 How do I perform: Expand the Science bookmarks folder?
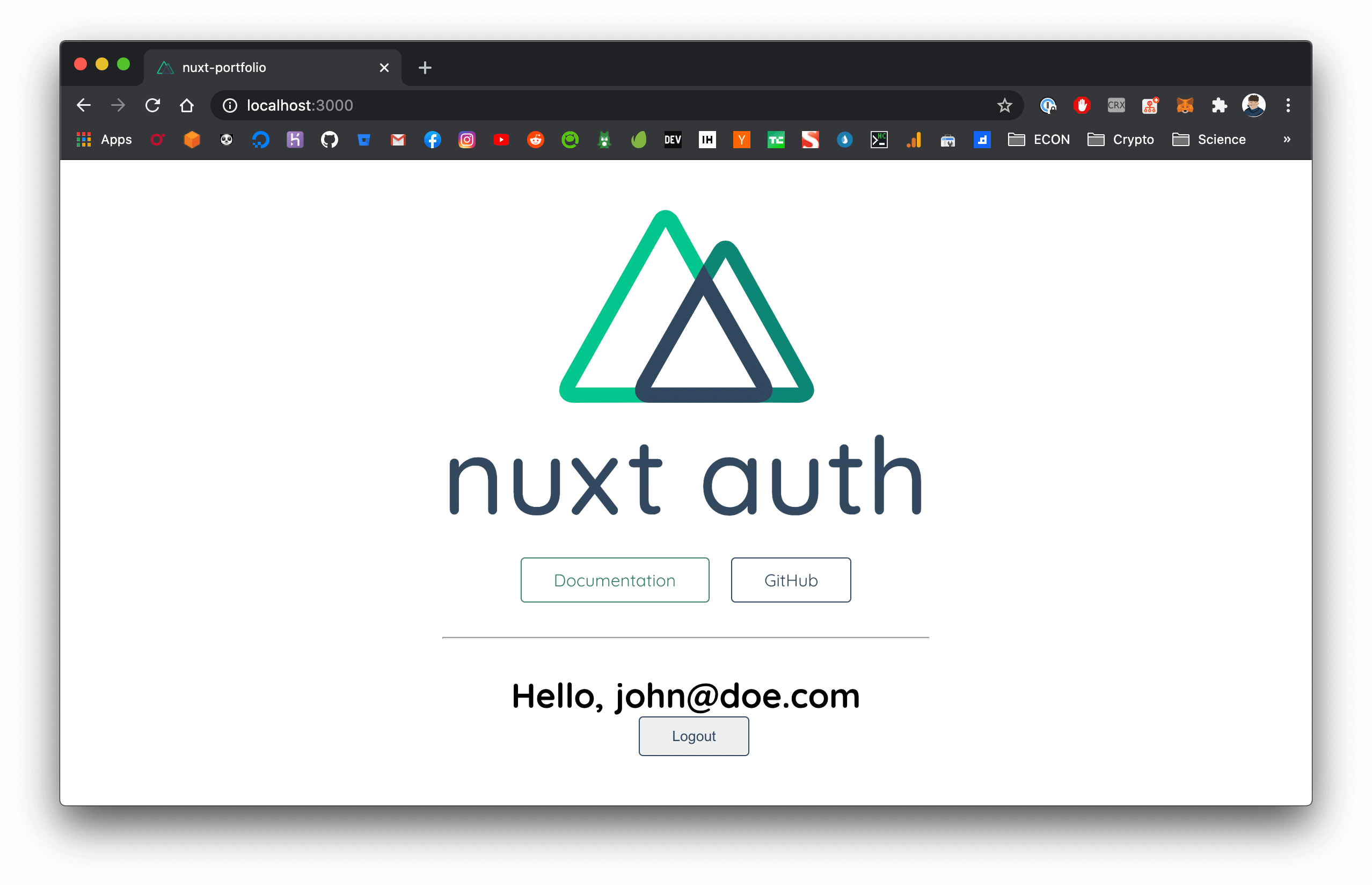(1209, 139)
